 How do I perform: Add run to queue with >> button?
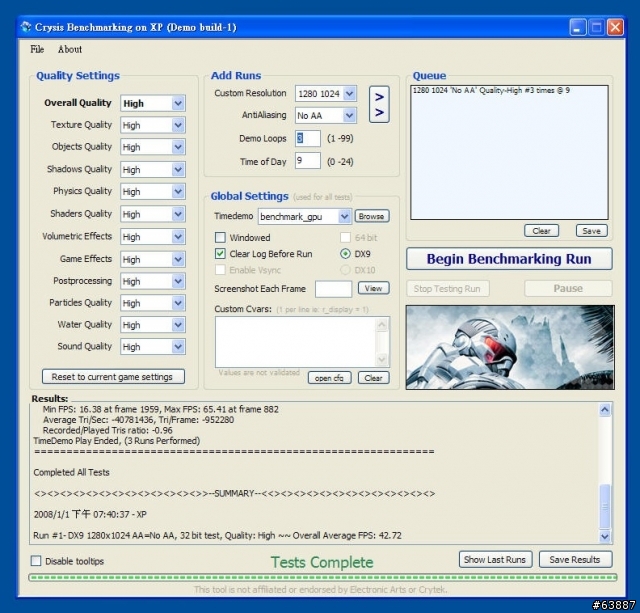[x=379, y=104]
